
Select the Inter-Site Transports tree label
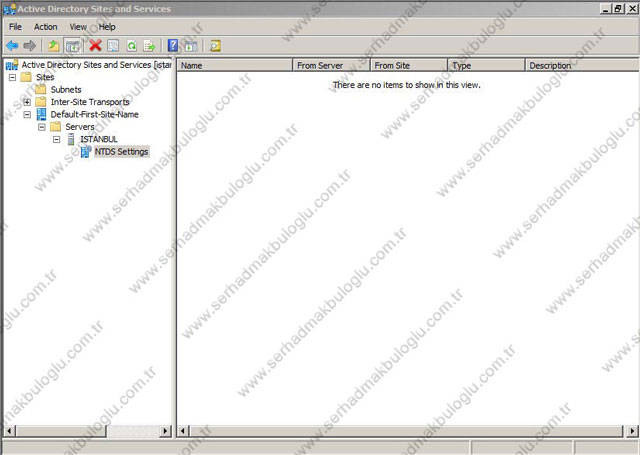point(90,102)
